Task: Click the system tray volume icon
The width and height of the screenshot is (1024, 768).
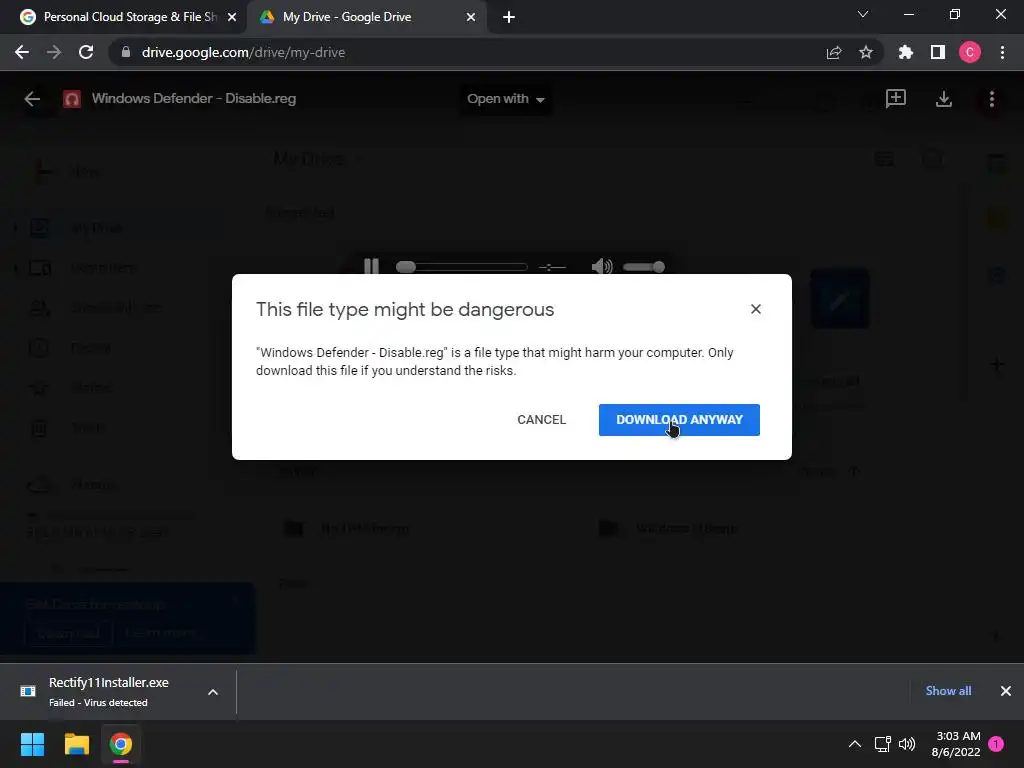Action: (906, 744)
